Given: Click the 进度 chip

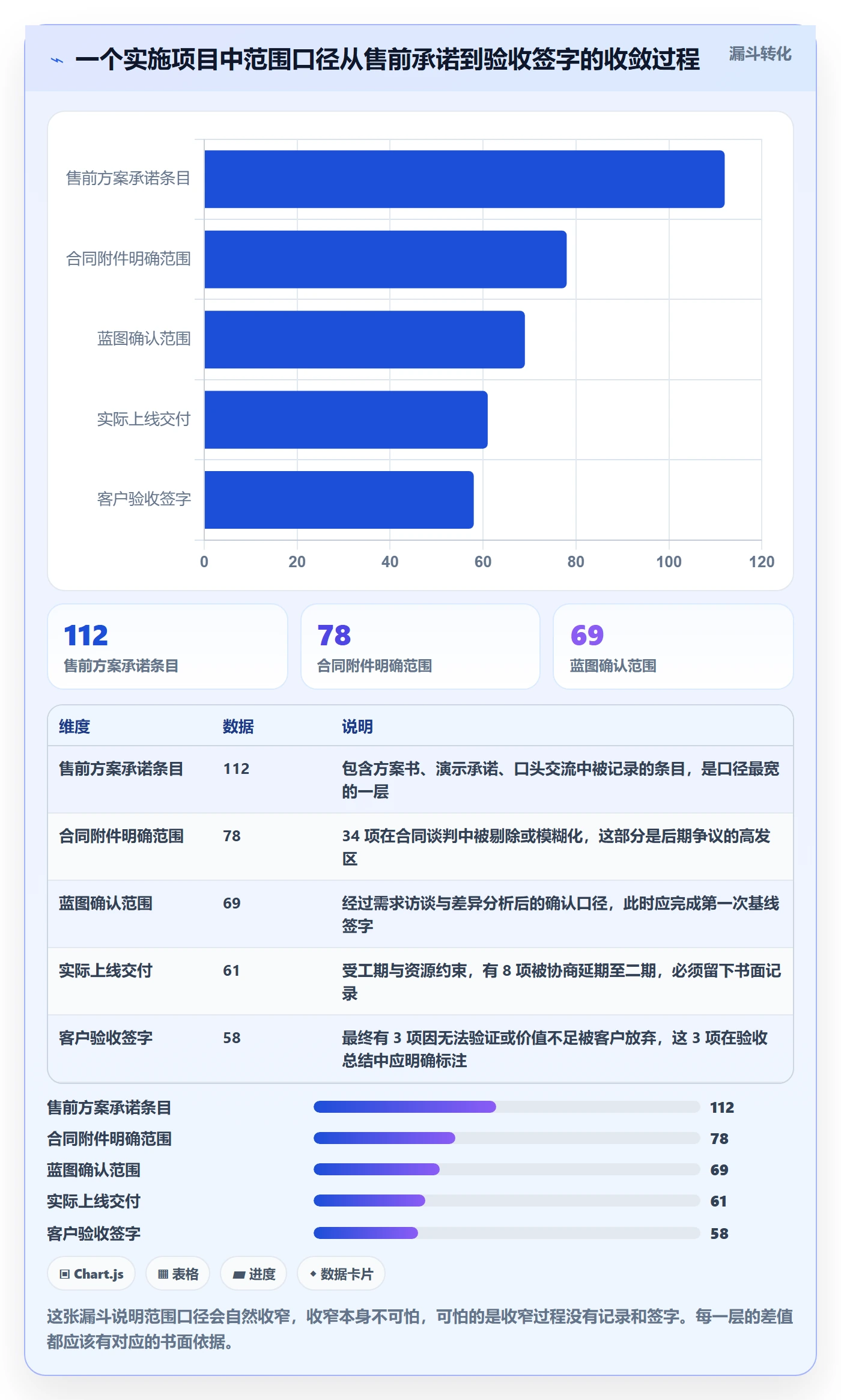Looking at the screenshot, I should pos(254,1274).
